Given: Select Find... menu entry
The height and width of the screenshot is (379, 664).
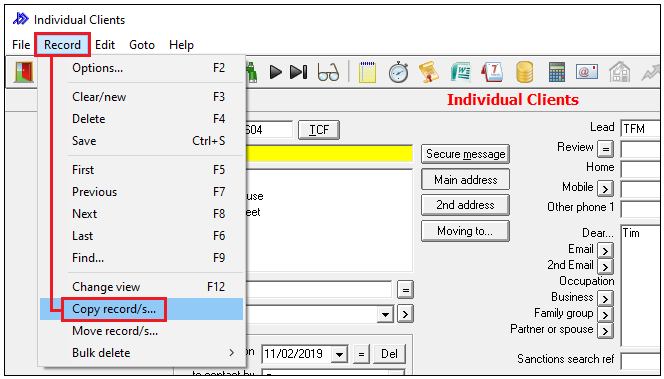Looking at the screenshot, I should point(142,258).
